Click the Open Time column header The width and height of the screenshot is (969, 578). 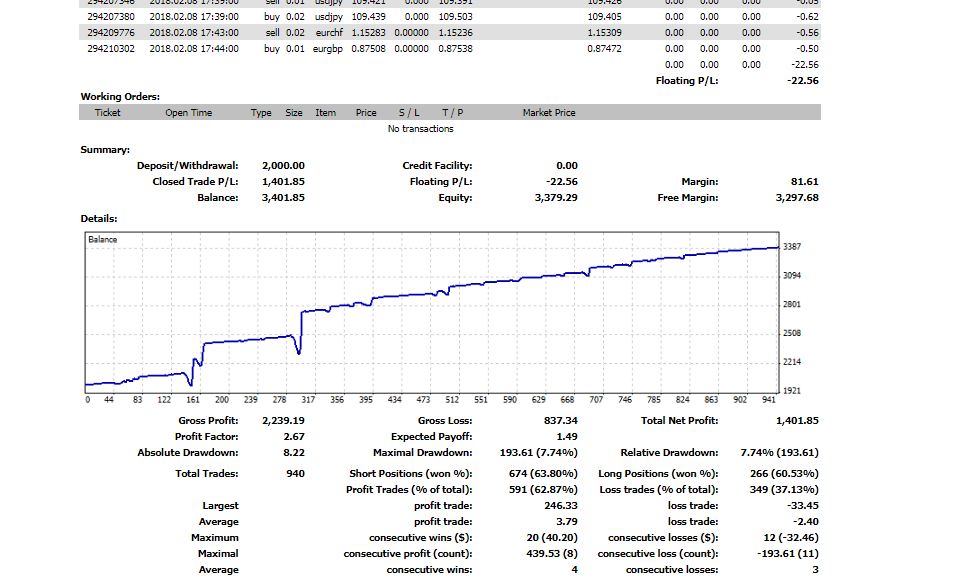[x=188, y=113]
